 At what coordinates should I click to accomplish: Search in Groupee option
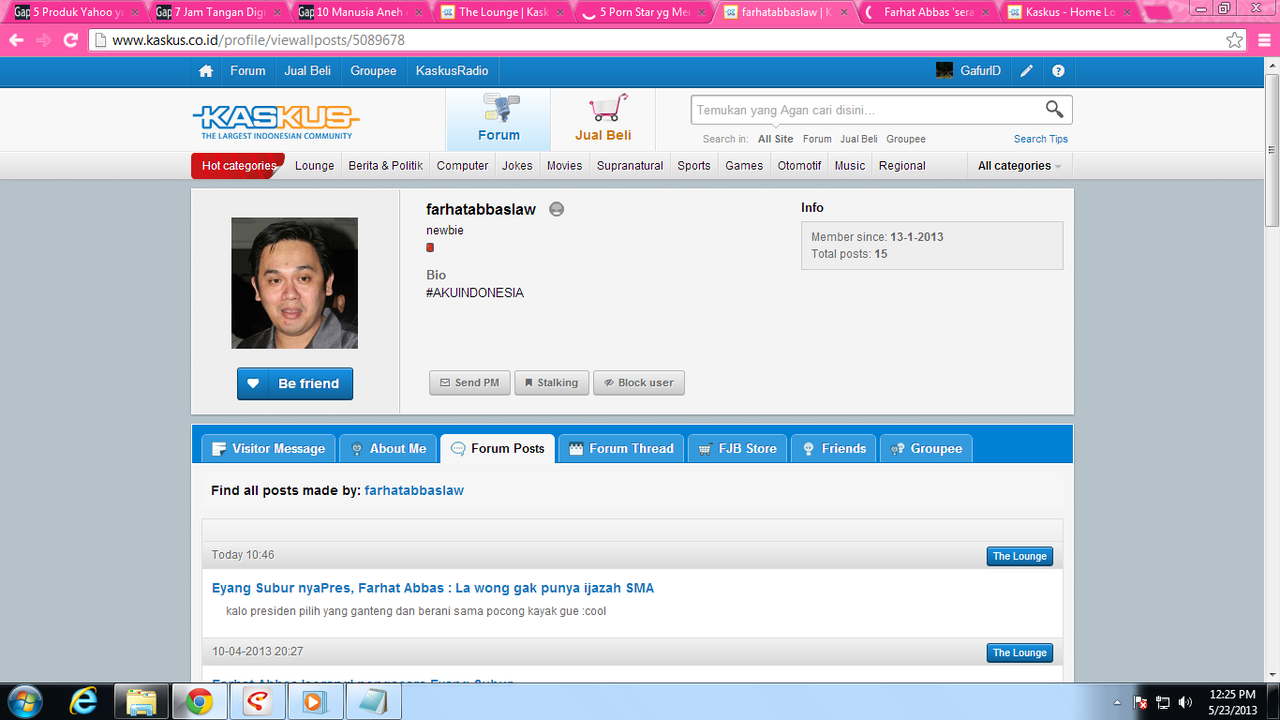pos(906,139)
